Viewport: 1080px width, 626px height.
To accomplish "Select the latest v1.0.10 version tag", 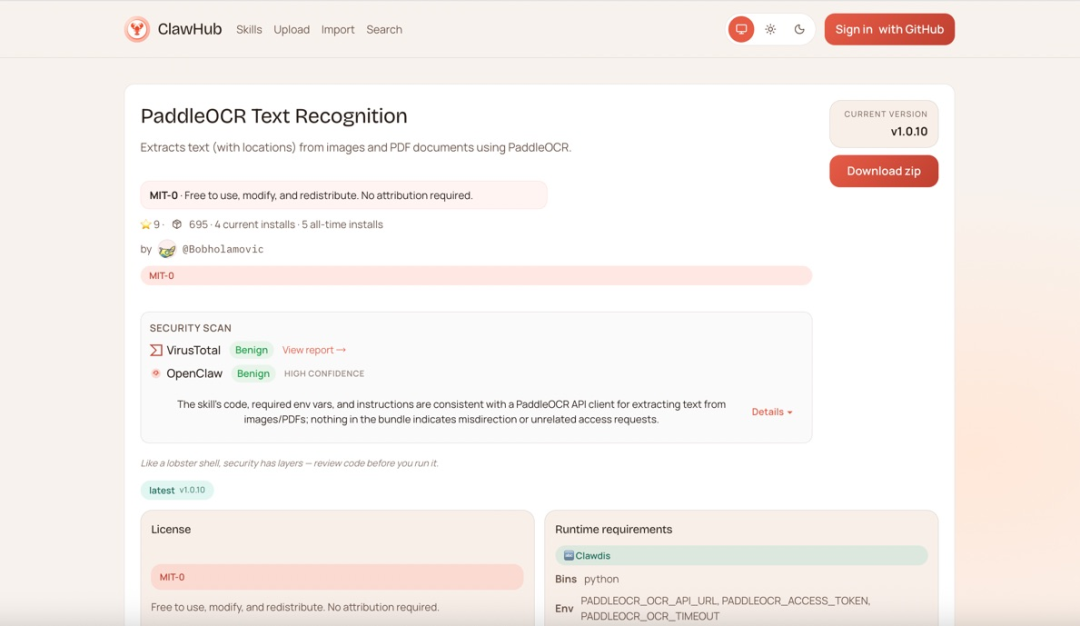I will point(177,490).
